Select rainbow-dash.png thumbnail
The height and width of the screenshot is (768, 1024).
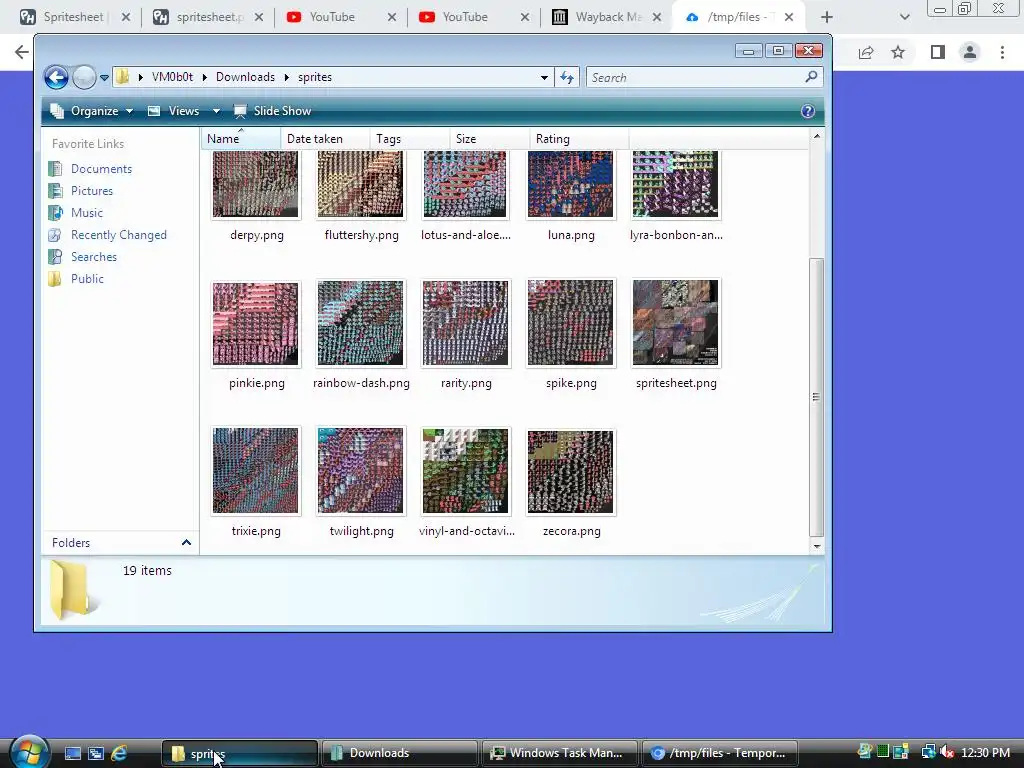[360, 323]
